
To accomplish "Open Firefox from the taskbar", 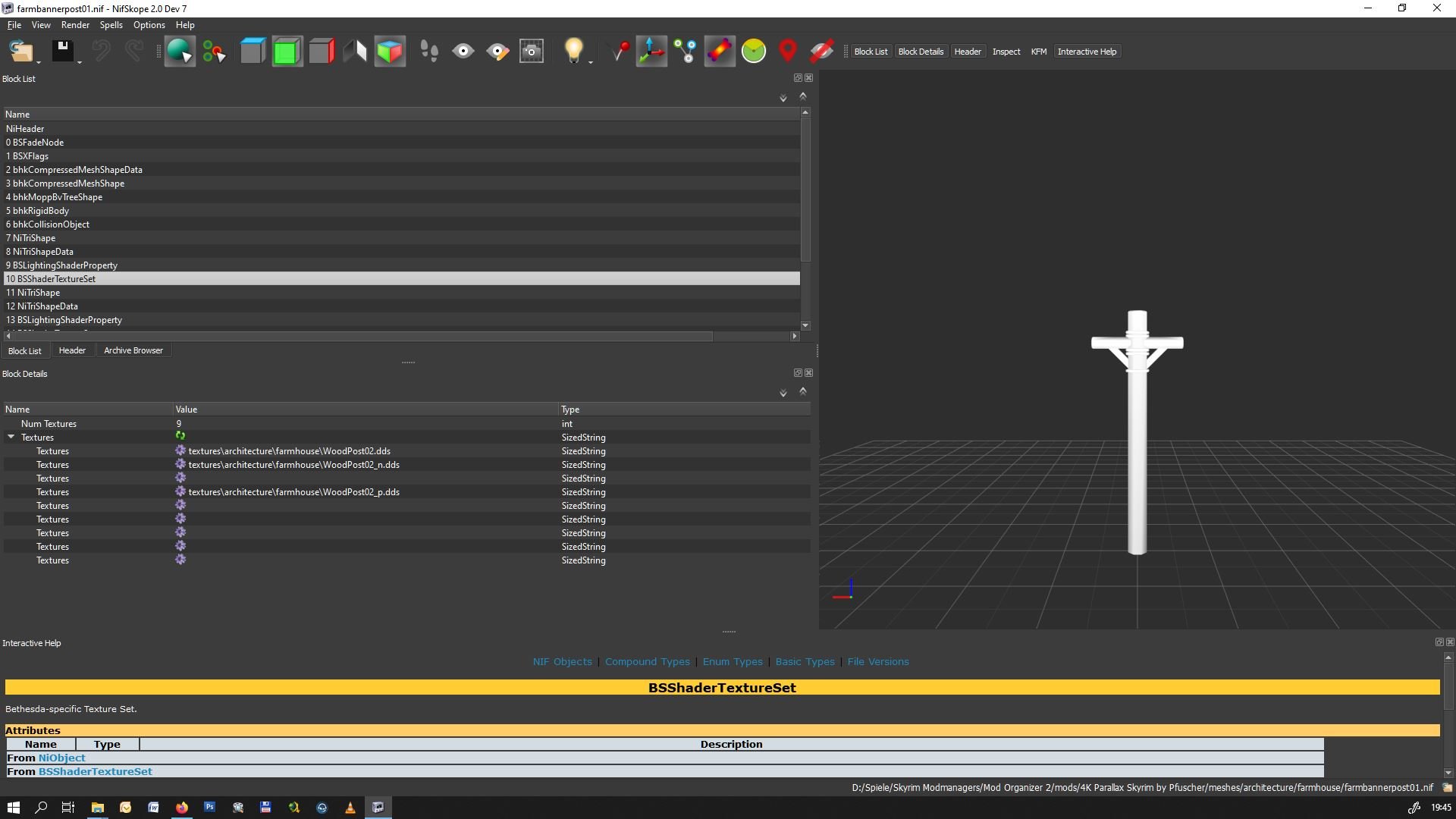I will click(182, 808).
